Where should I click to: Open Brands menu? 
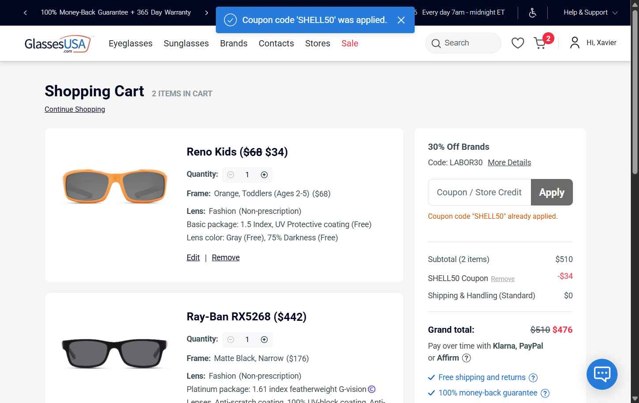pyautogui.click(x=234, y=43)
